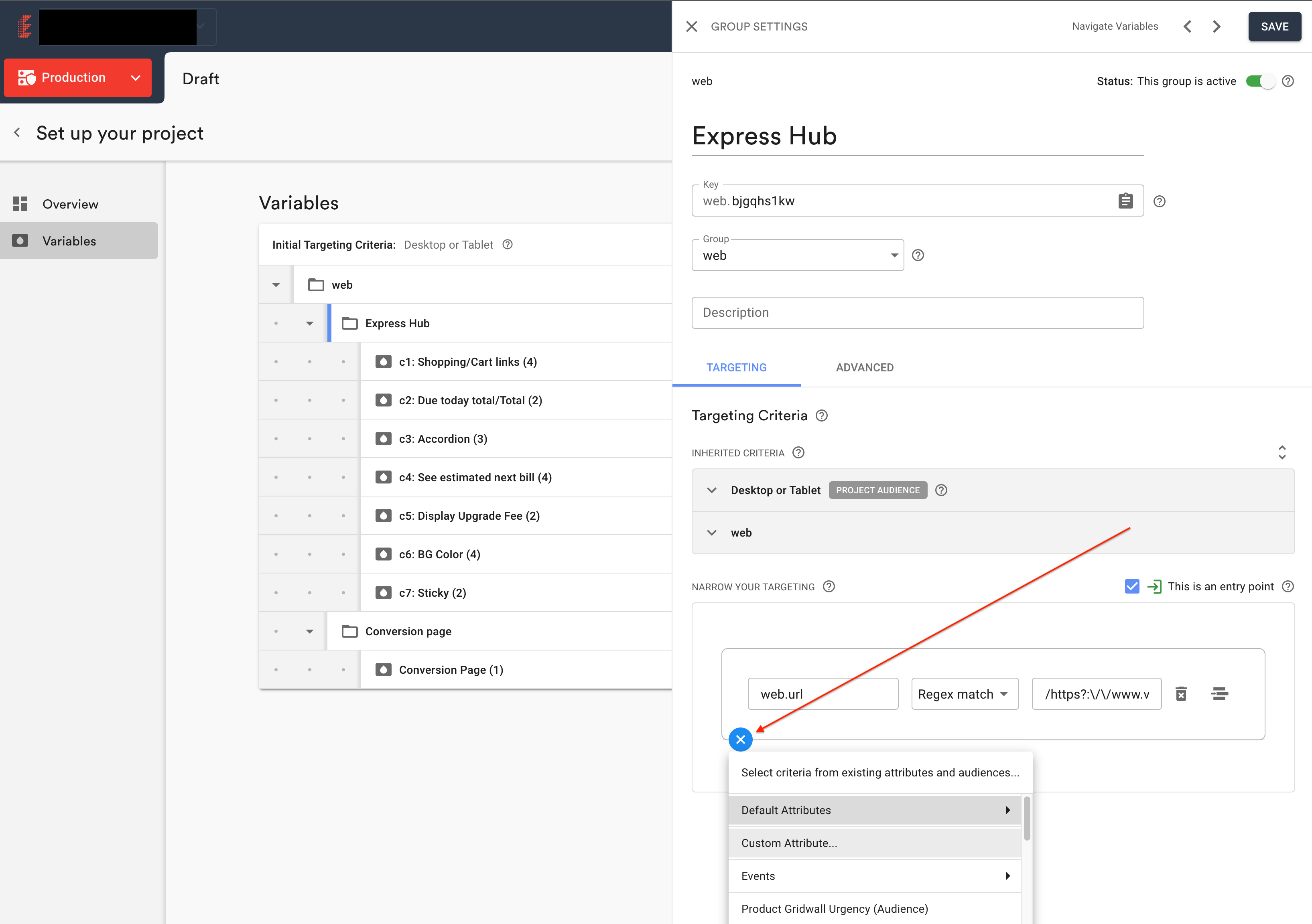This screenshot has height=924, width=1312.
Task: Go back using Set up your project arrow
Action: tap(17, 133)
